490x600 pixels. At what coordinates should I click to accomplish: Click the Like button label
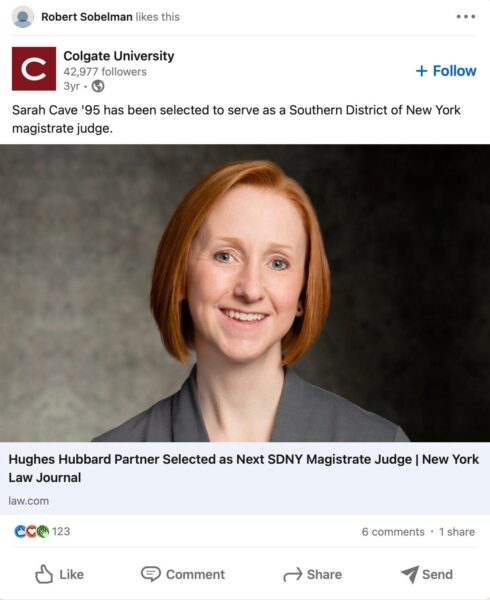click(72, 574)
